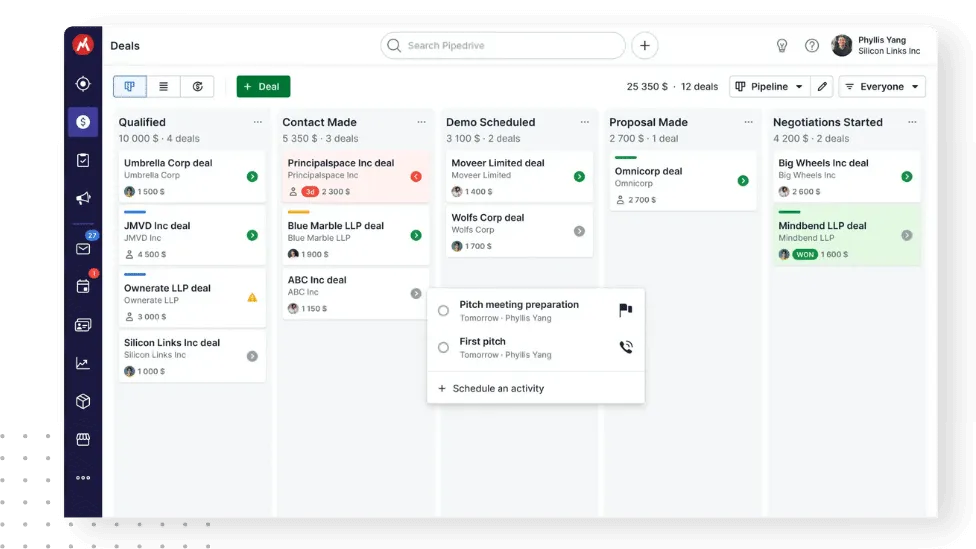Click phone icon for First pitch
The width and height of the screenshot is (976, 549).
coord(626,347)
